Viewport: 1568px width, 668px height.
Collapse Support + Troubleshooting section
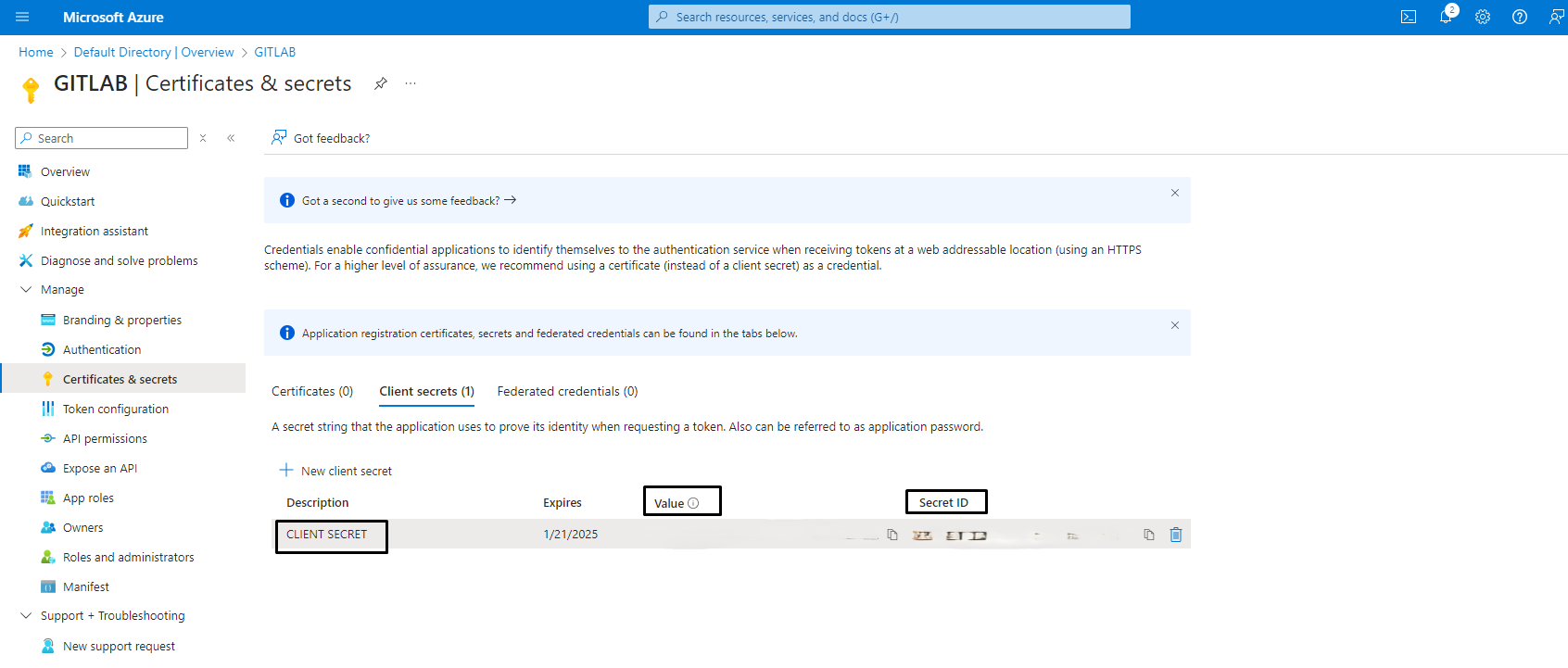26,616
